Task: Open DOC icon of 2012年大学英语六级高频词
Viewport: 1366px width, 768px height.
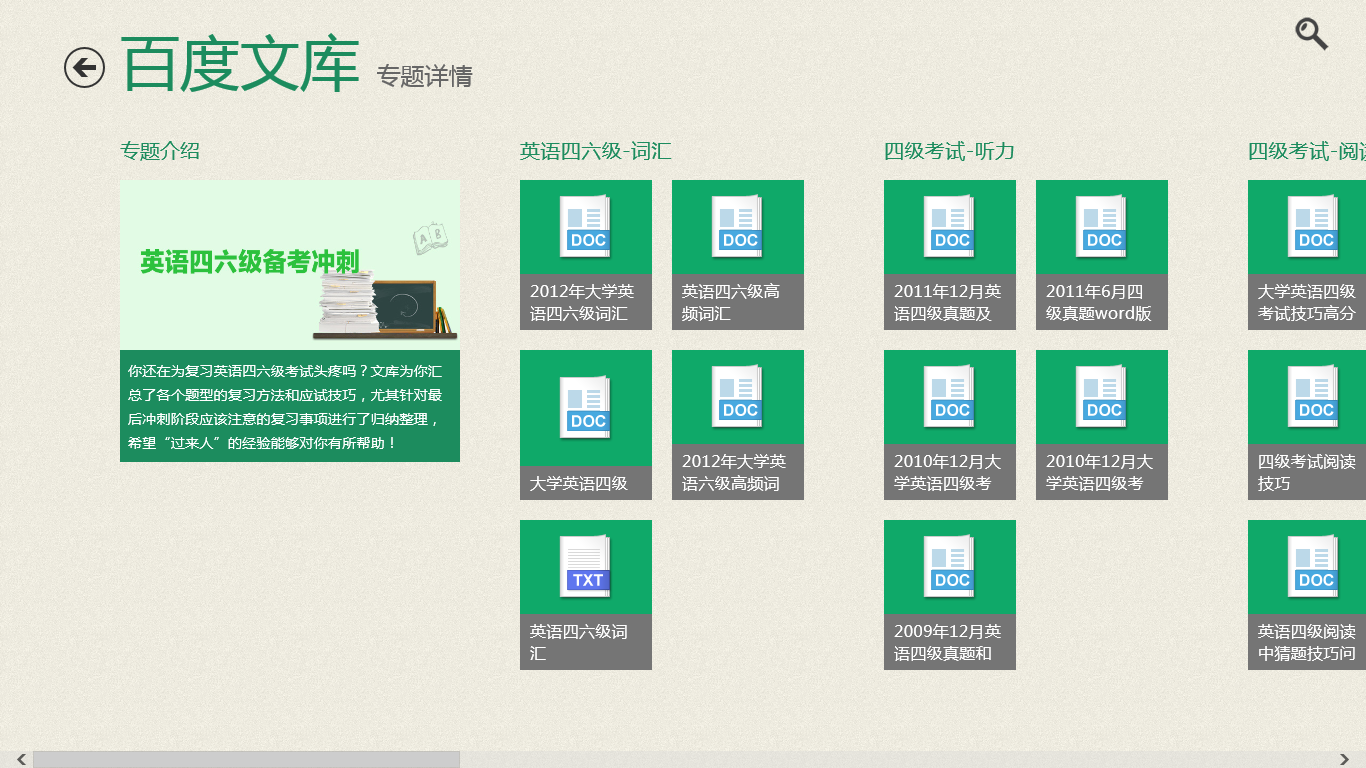Action: click(x=737, y=397)
